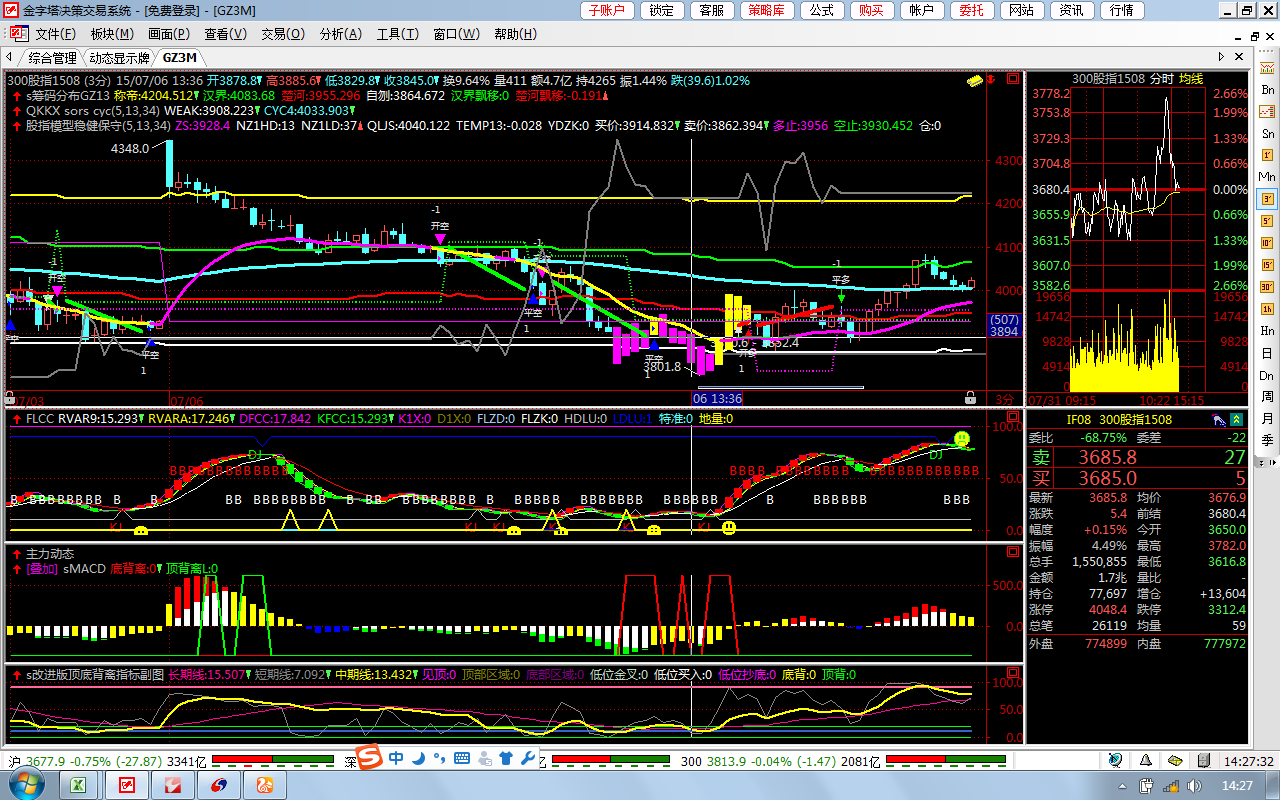Viewport: 1280px width, 800px height.
Task: Open the 分析(A) menu
Action: (x=340, y=34)
